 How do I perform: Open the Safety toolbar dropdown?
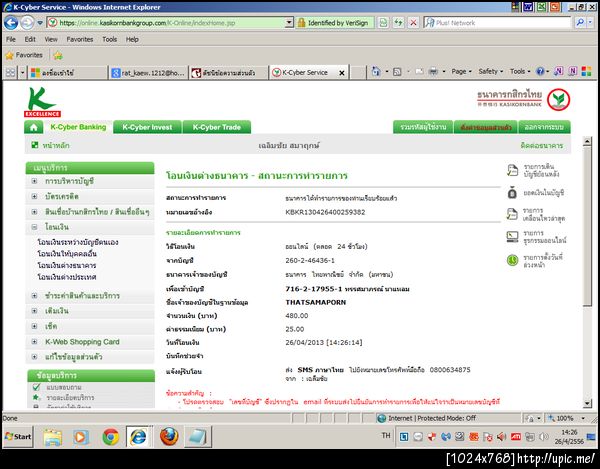click(x=490, y=72)
